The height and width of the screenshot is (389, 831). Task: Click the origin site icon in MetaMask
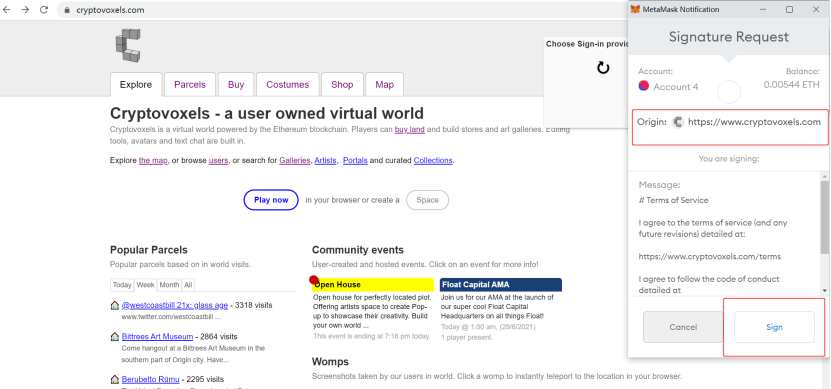677,122
